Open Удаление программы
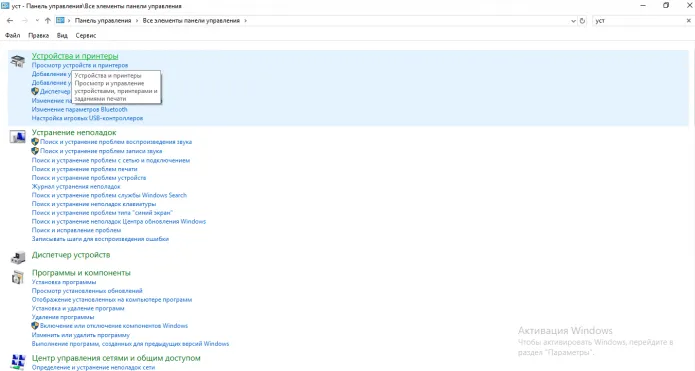This screenshot has height=371, width=695. click(x=63, y=317)
